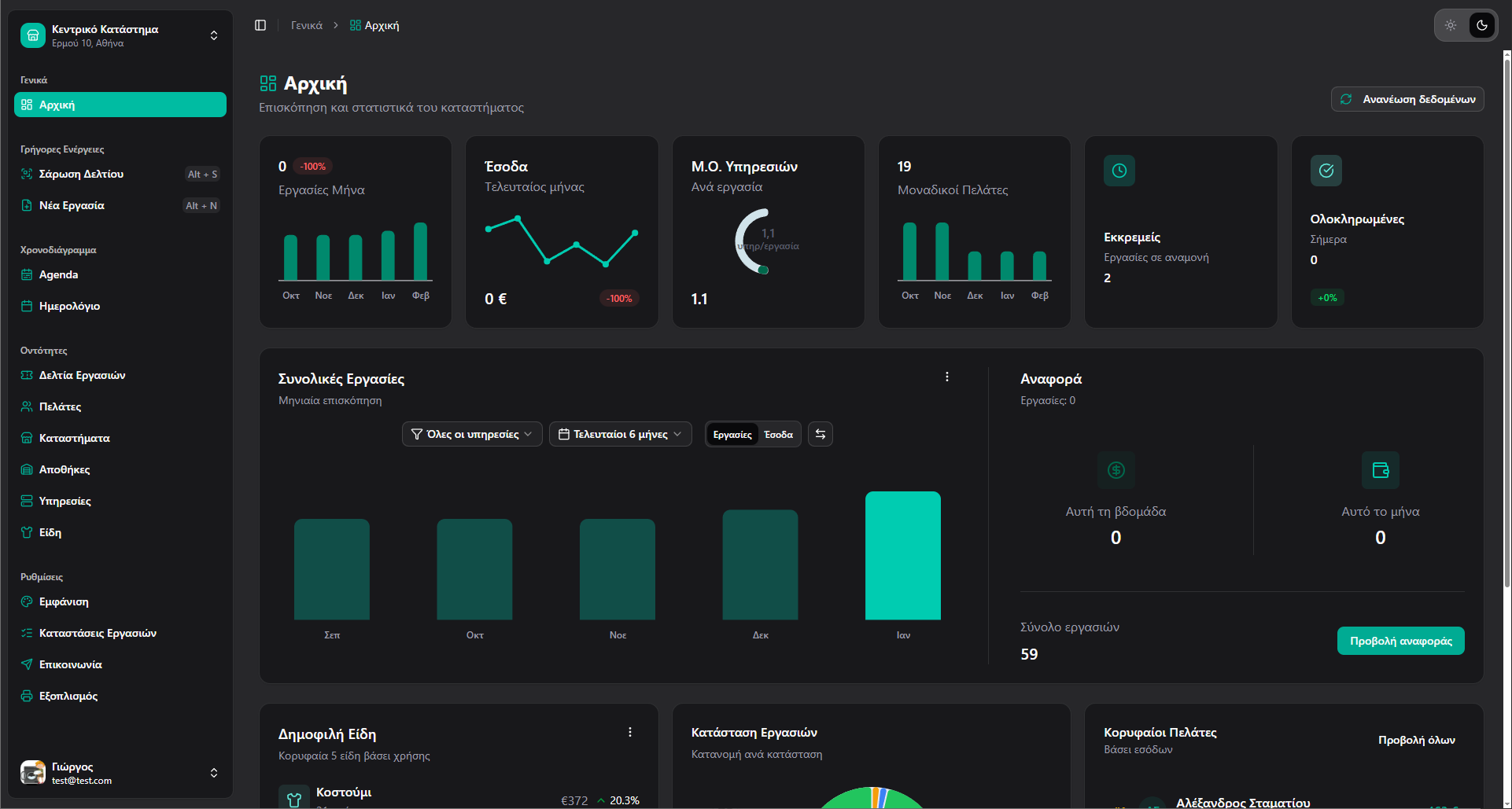Click the Οκτ bar in Συνολικές Εργασίες chart
1512x809 pixels.
pyautogui.click(x=474, y=569)
